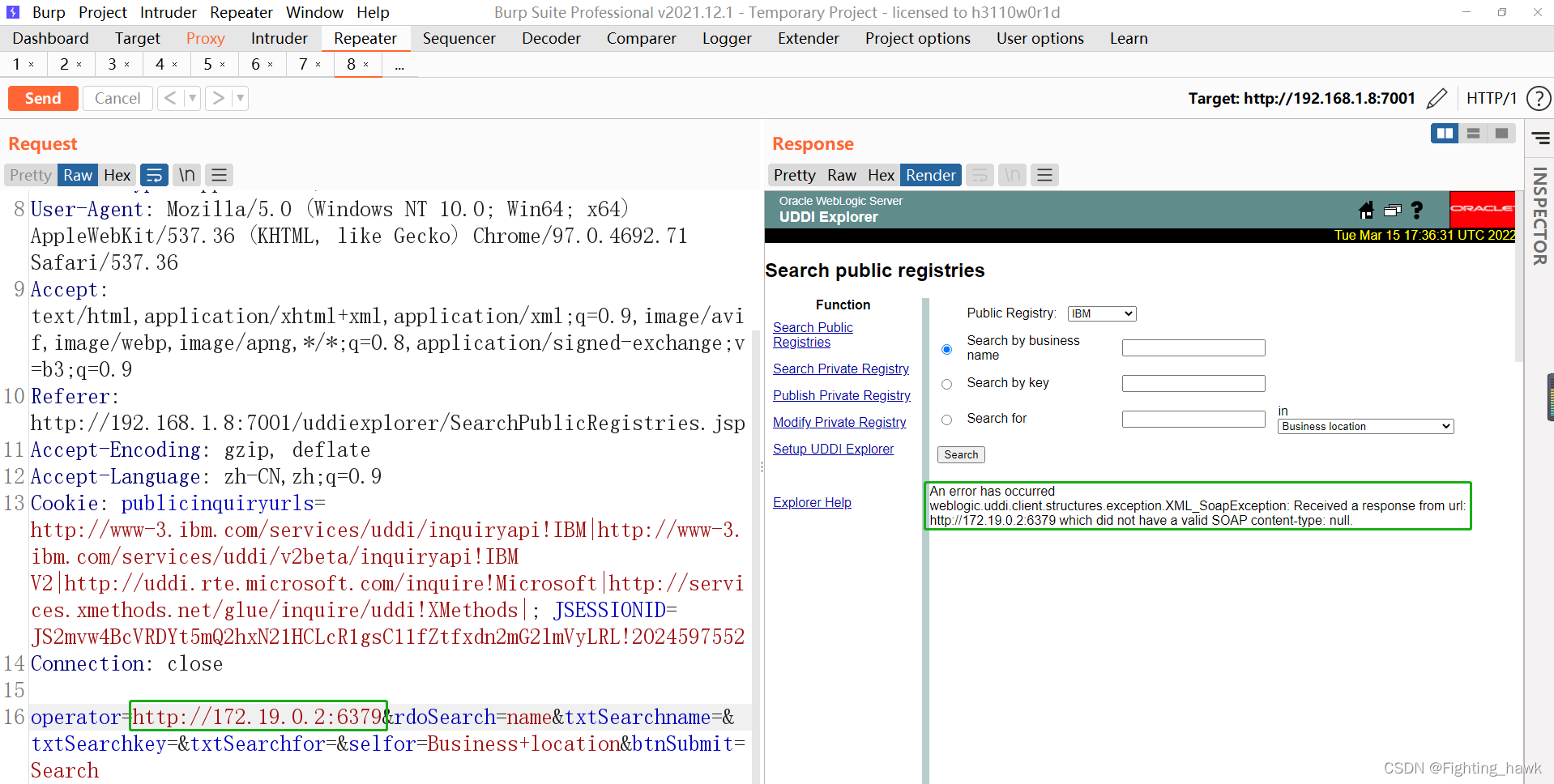
Task: Toggle request non-printable characters \n icon
Action: pos(187,175)
